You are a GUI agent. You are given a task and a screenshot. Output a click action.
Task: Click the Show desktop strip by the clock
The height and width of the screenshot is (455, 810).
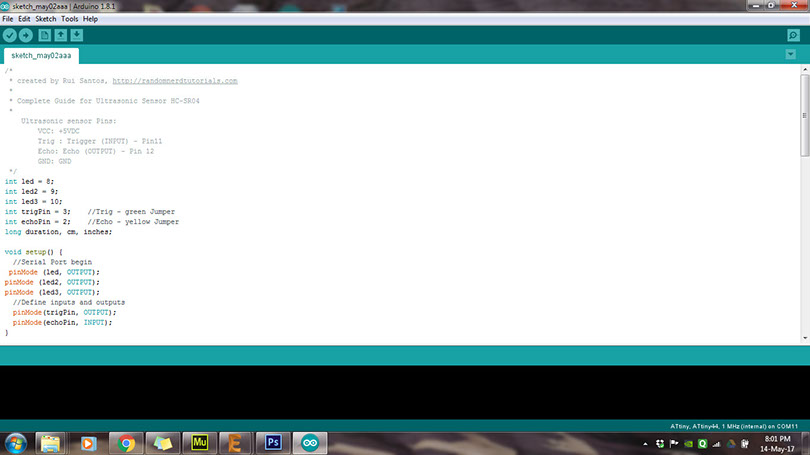[x=805, y=444]
